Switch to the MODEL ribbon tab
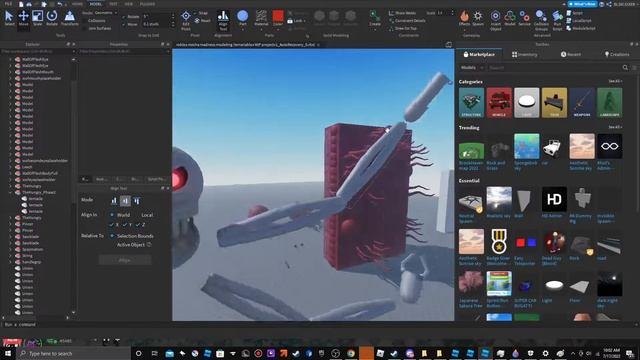 [96, 4]
